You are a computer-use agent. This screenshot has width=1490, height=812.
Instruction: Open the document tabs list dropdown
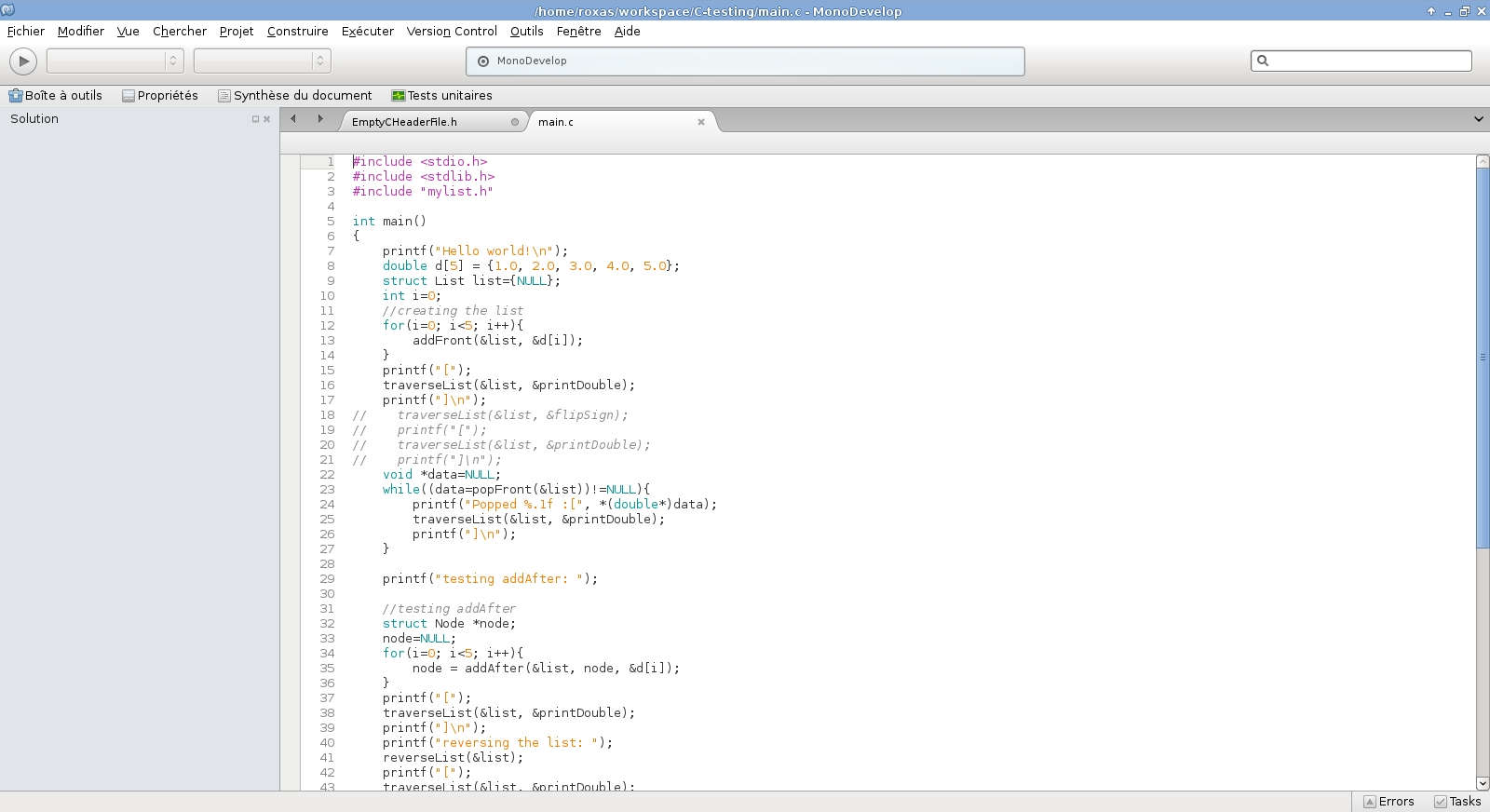click(1479, 119)
